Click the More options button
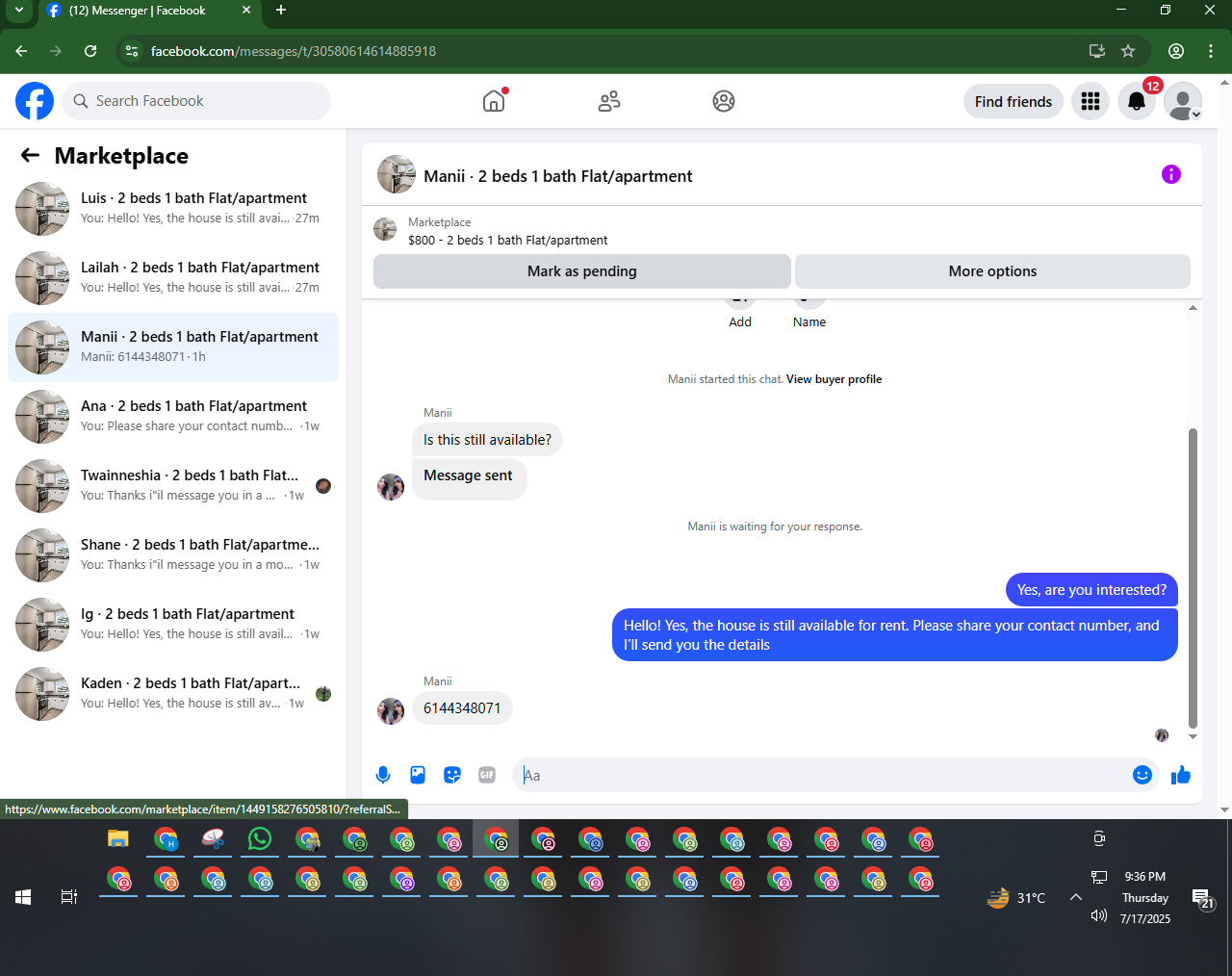Viewport: 1232px width, 976px height. click(x=992, y=271)
